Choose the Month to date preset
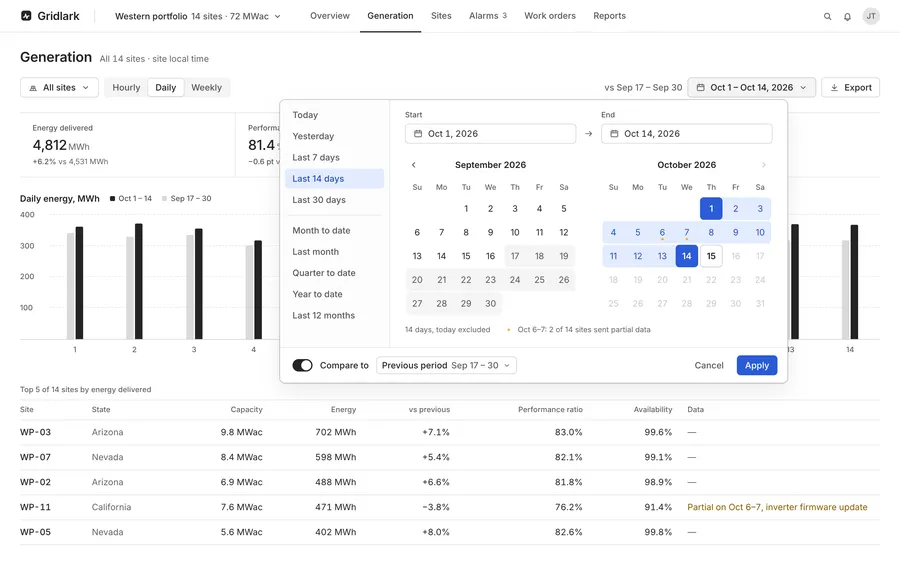 pyautogui.click(x=334, y=230)
